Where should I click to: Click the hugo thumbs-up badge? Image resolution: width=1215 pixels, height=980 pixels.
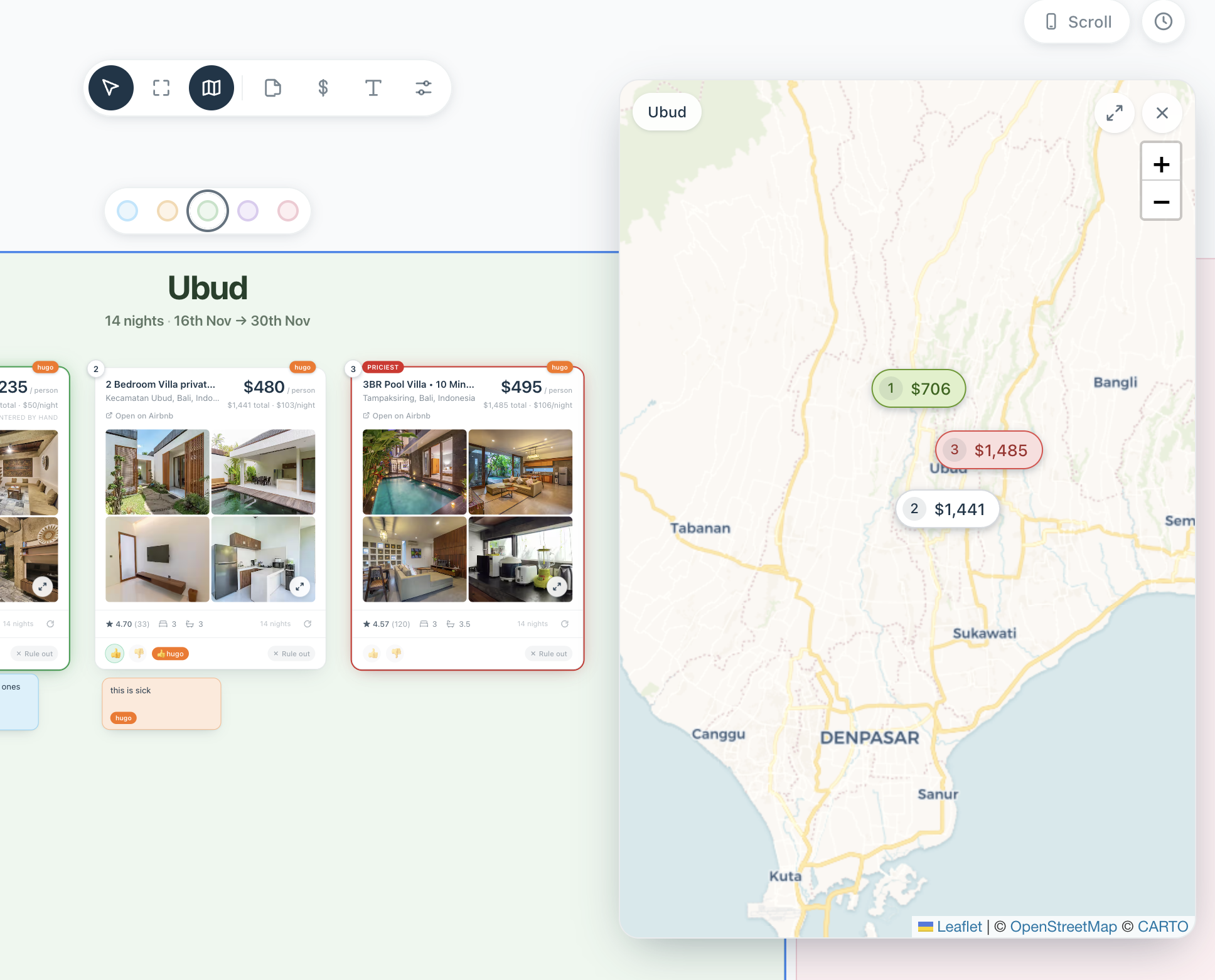click(x=171, y=654)
